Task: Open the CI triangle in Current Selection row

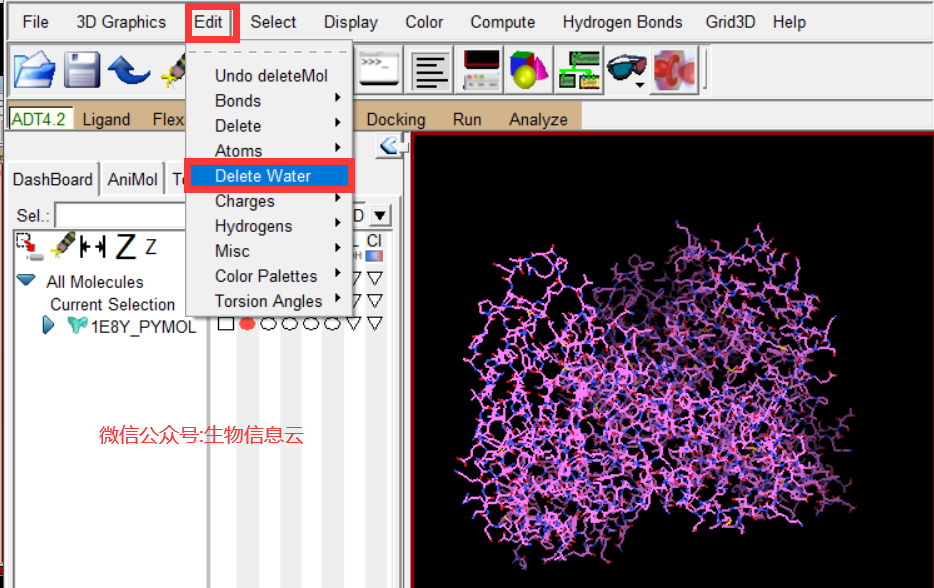Action: click(375, 301)
